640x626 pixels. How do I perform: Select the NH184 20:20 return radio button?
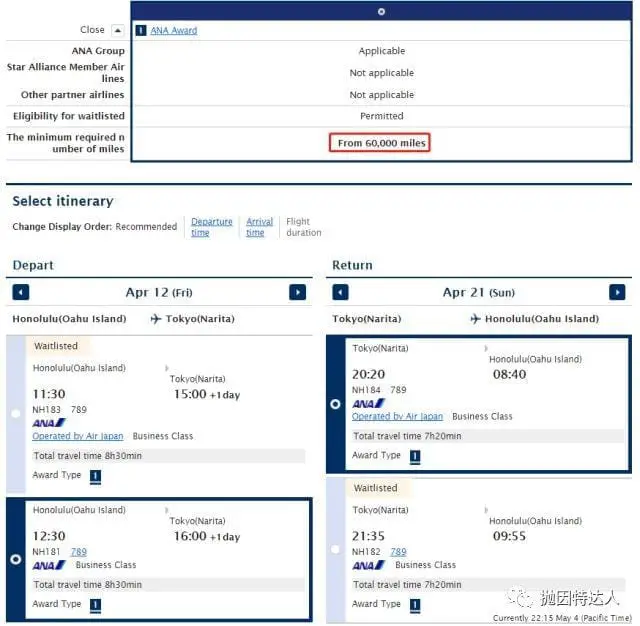pyautogui.click(x=335, y=404)
